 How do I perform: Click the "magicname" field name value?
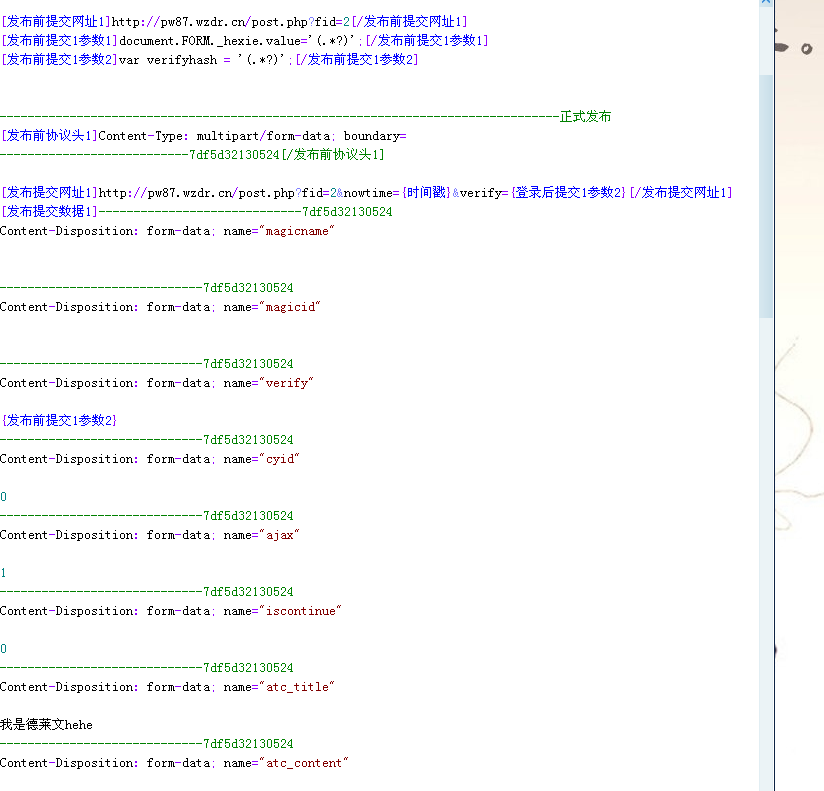coord(296,231)
